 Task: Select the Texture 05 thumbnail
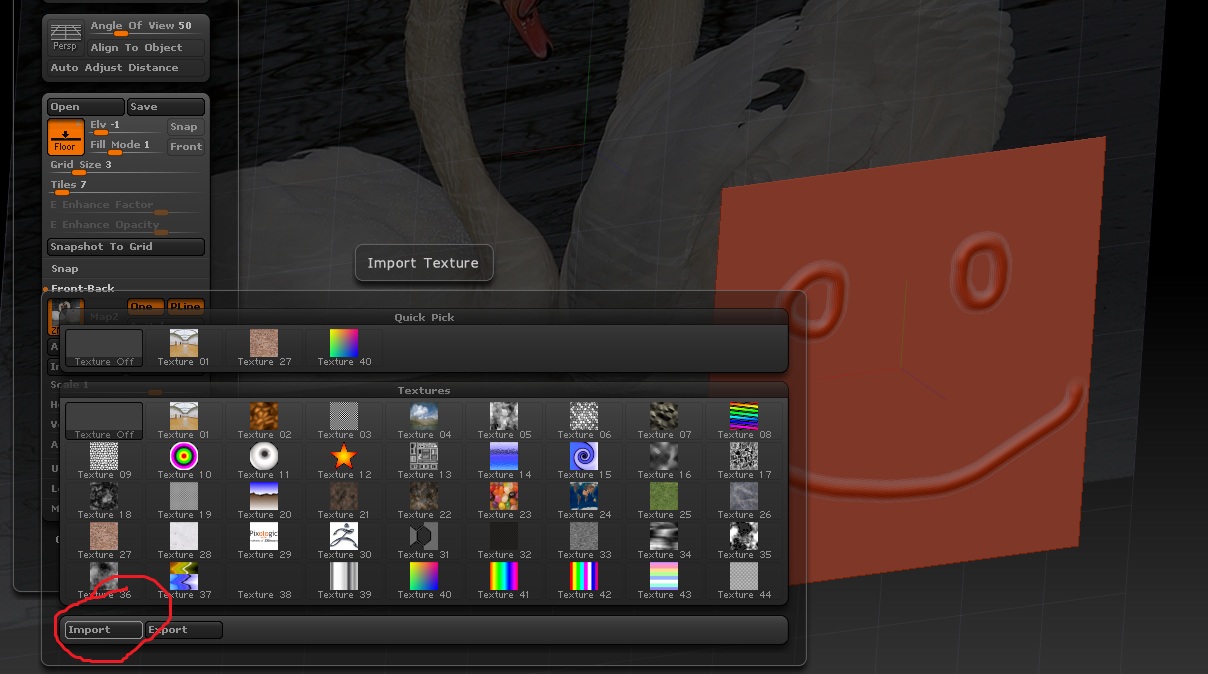pyautogui.click(x=504, y=421)
